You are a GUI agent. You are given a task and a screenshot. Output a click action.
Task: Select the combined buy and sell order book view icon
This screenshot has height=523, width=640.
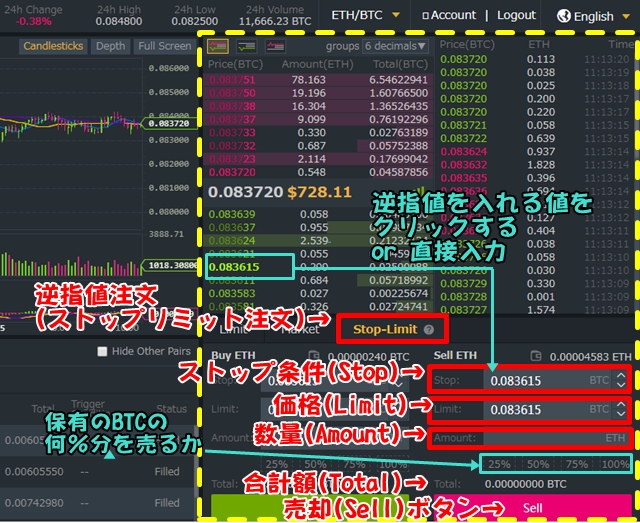coord(218,47)
